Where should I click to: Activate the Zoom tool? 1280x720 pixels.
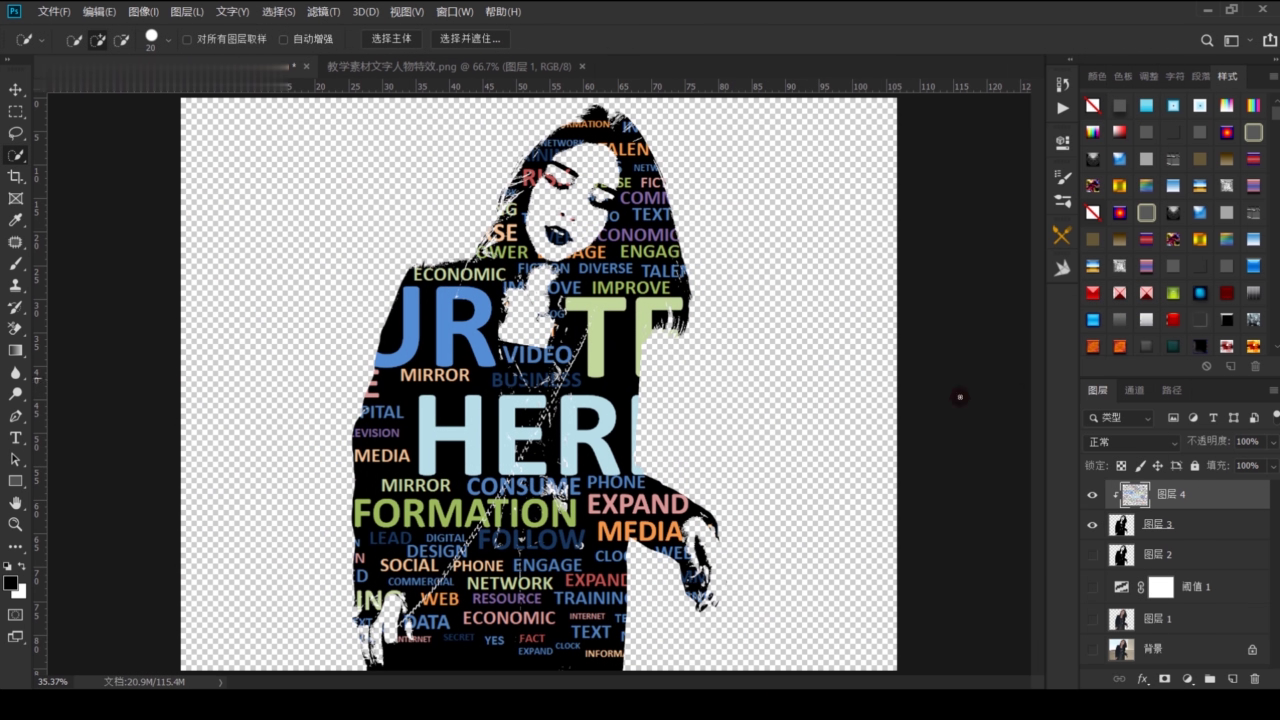tap(15, 524)
